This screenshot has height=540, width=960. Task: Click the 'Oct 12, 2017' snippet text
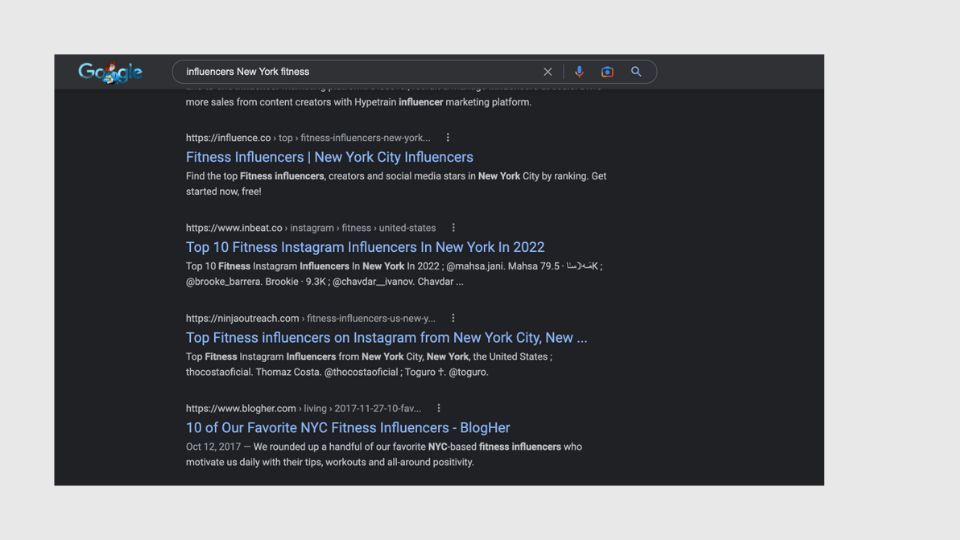(x=213, y=447)
